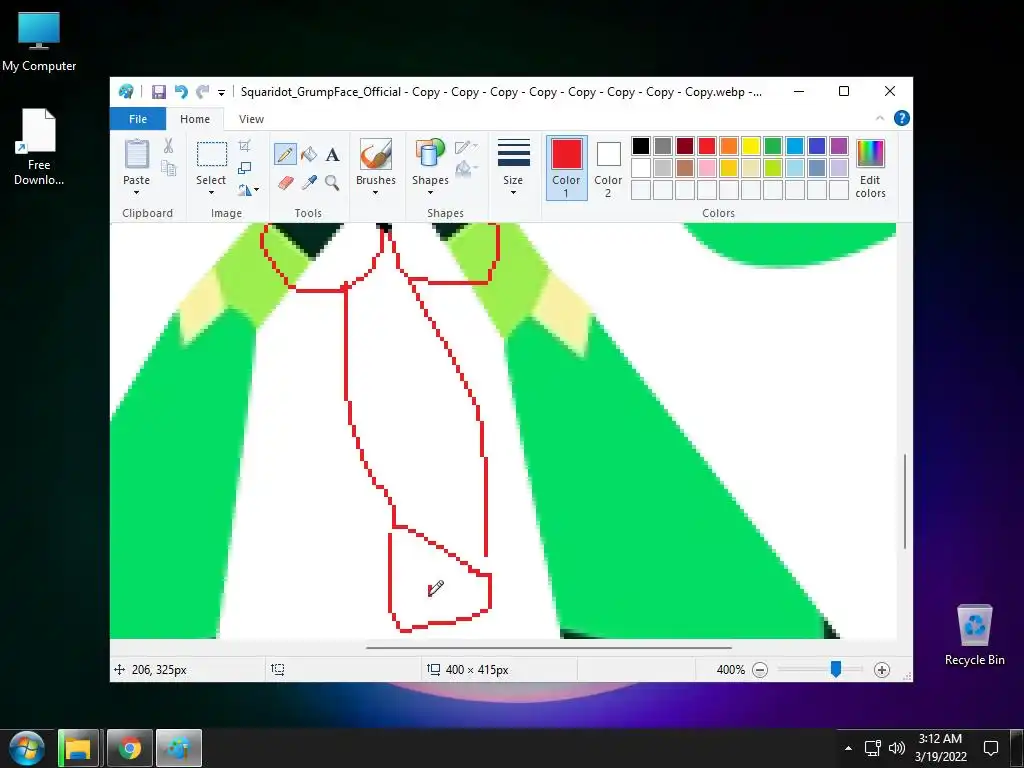Image resolution: width=1024 pixels, height=768 pixels.
Task: Switch to the Home tab
Action: coord(195,119)
